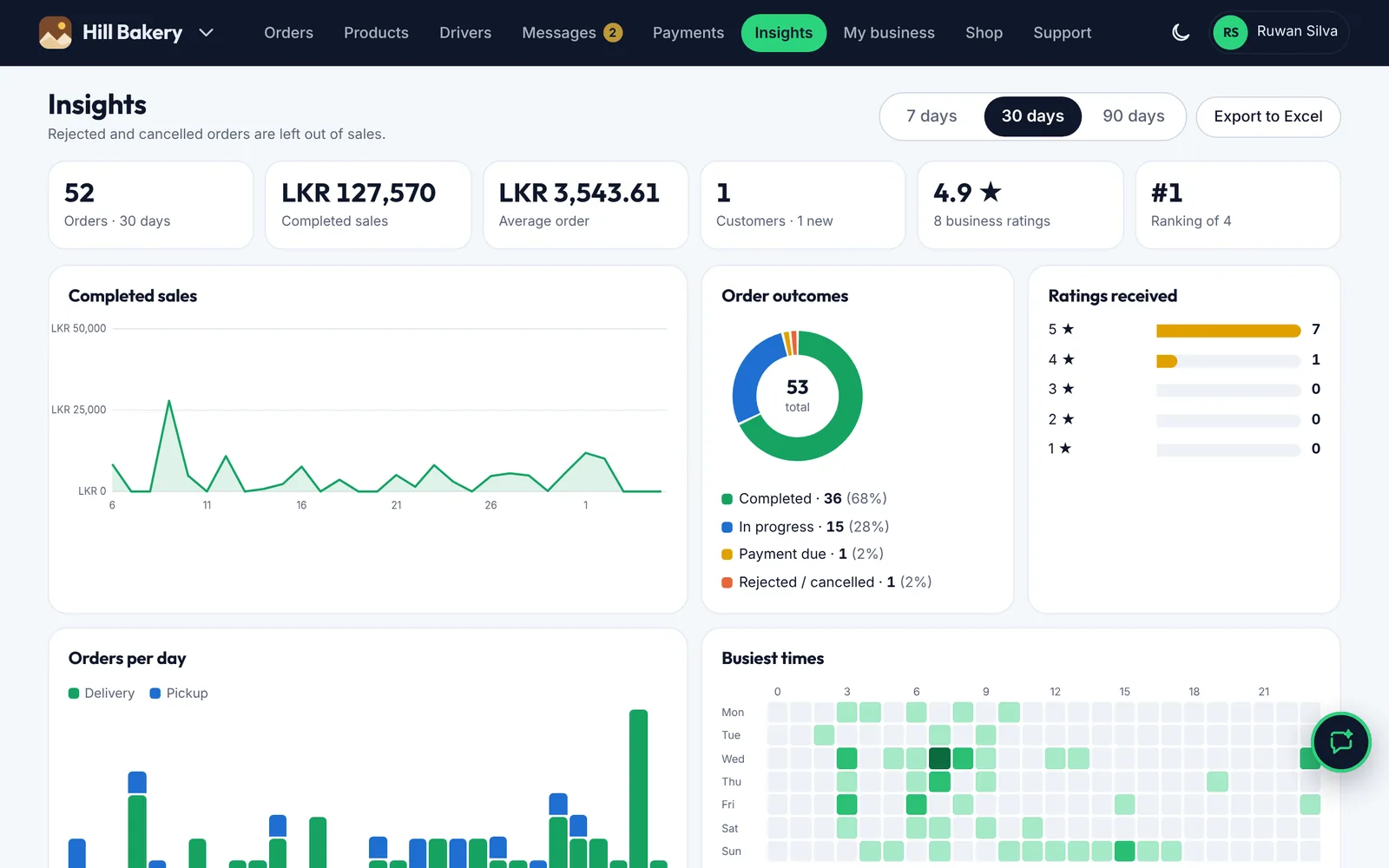Navigate to Payments
Image resolution: width=1389 pixels, height=868 pixels.
tap(688, 33)
